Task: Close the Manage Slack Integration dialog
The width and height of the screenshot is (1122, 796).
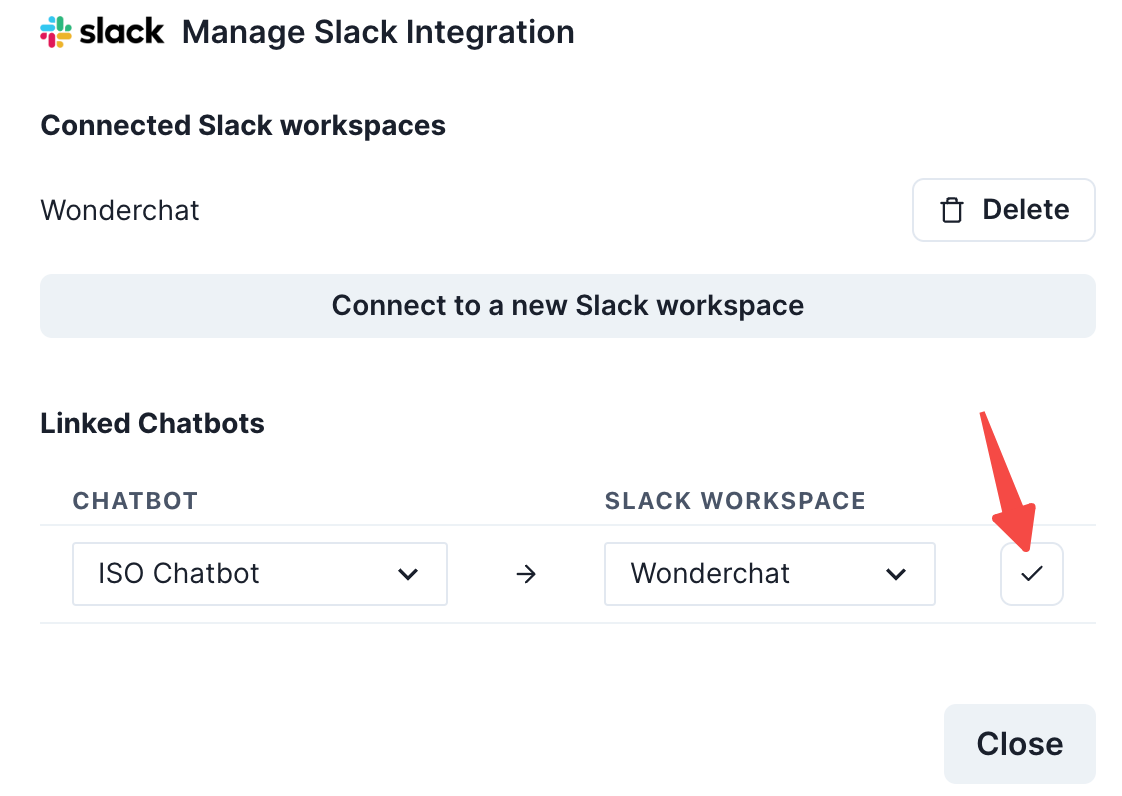Action: pyautogui.click(x=1019, y=744)
